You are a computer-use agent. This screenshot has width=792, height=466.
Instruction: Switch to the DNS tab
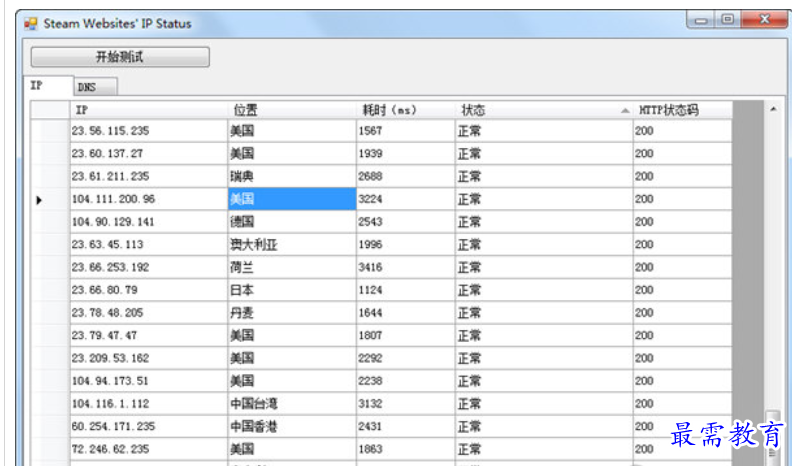tap(95, 87)
